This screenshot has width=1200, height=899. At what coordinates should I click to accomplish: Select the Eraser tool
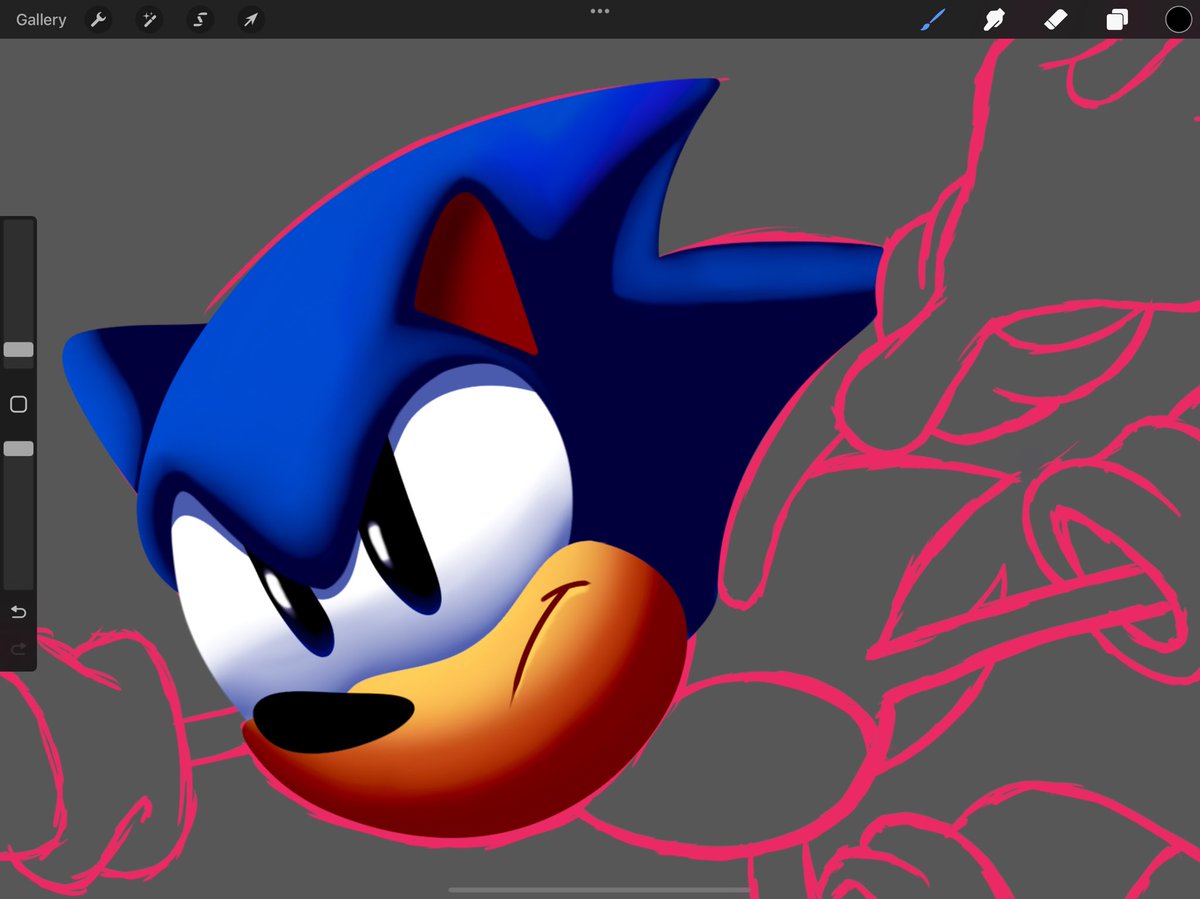pos(1056,19)
